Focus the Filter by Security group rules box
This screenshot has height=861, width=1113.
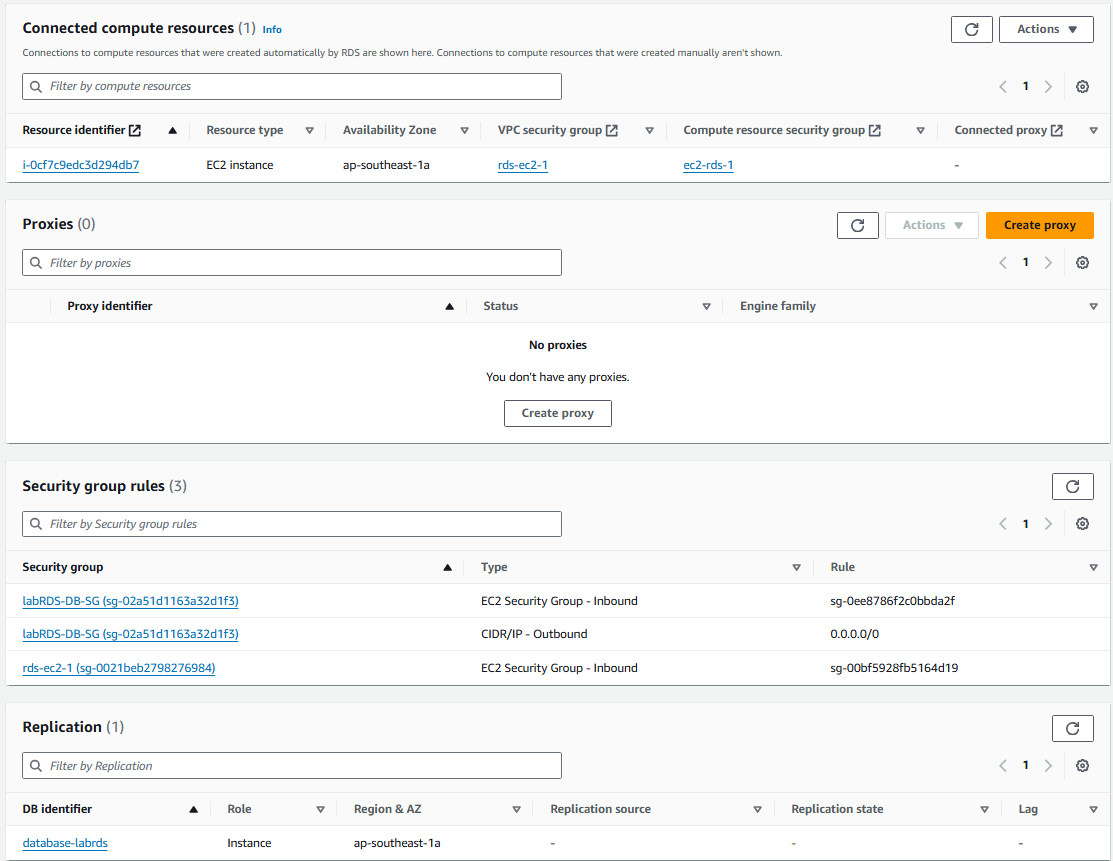point(292,524)
